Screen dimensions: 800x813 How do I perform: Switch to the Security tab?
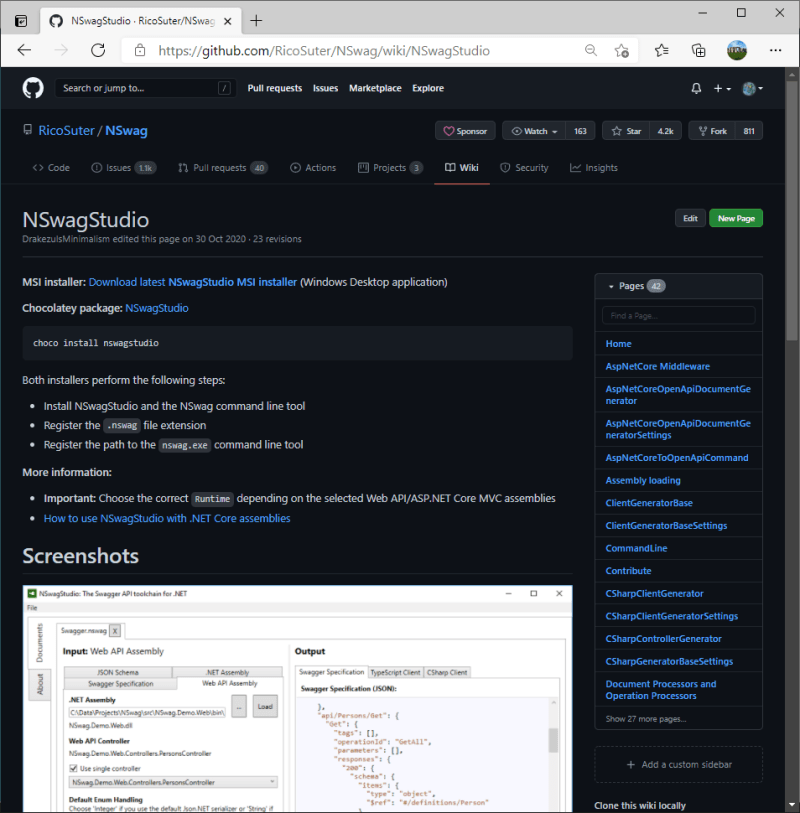click(524, 167)
